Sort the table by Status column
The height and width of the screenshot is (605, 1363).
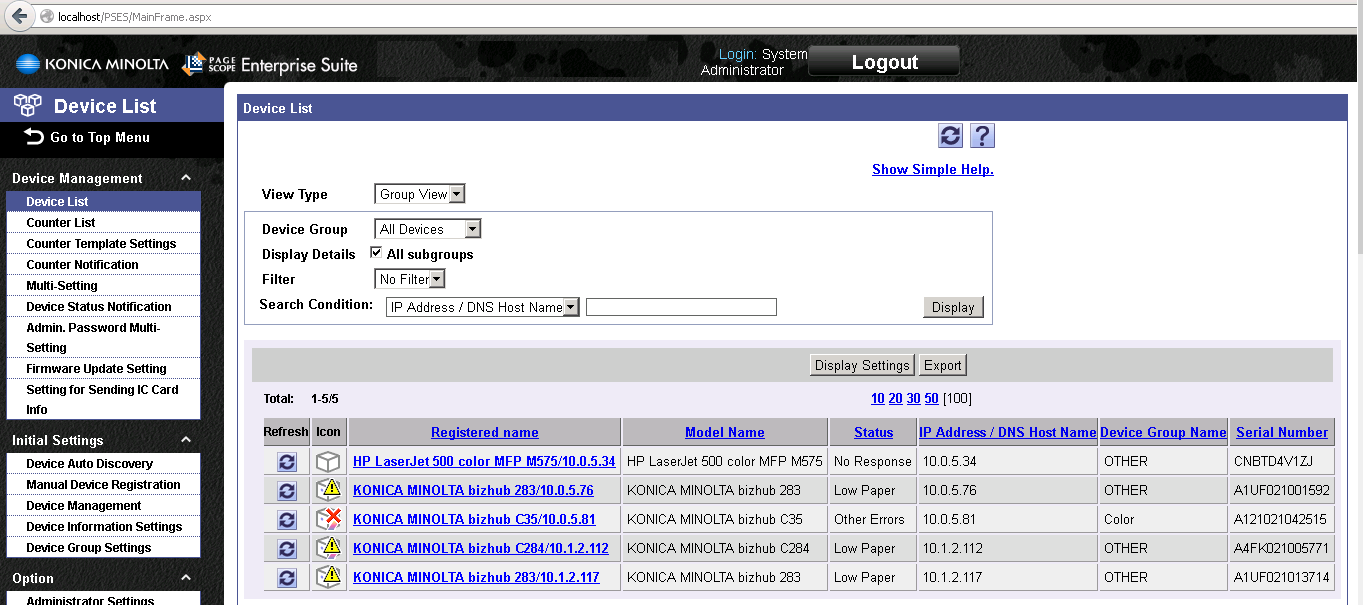pos(873,432)
